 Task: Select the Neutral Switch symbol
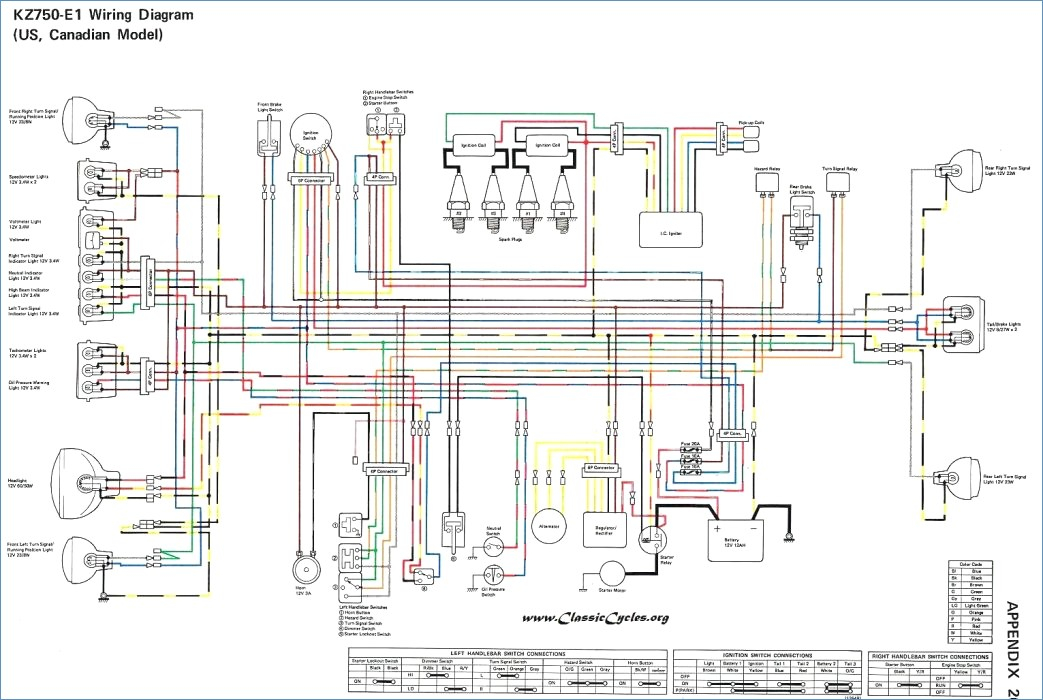(x=493, y=548)
